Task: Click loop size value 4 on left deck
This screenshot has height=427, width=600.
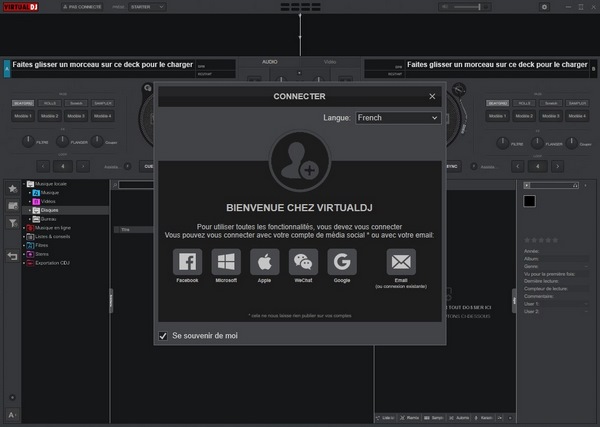Action: pos(63,166)
